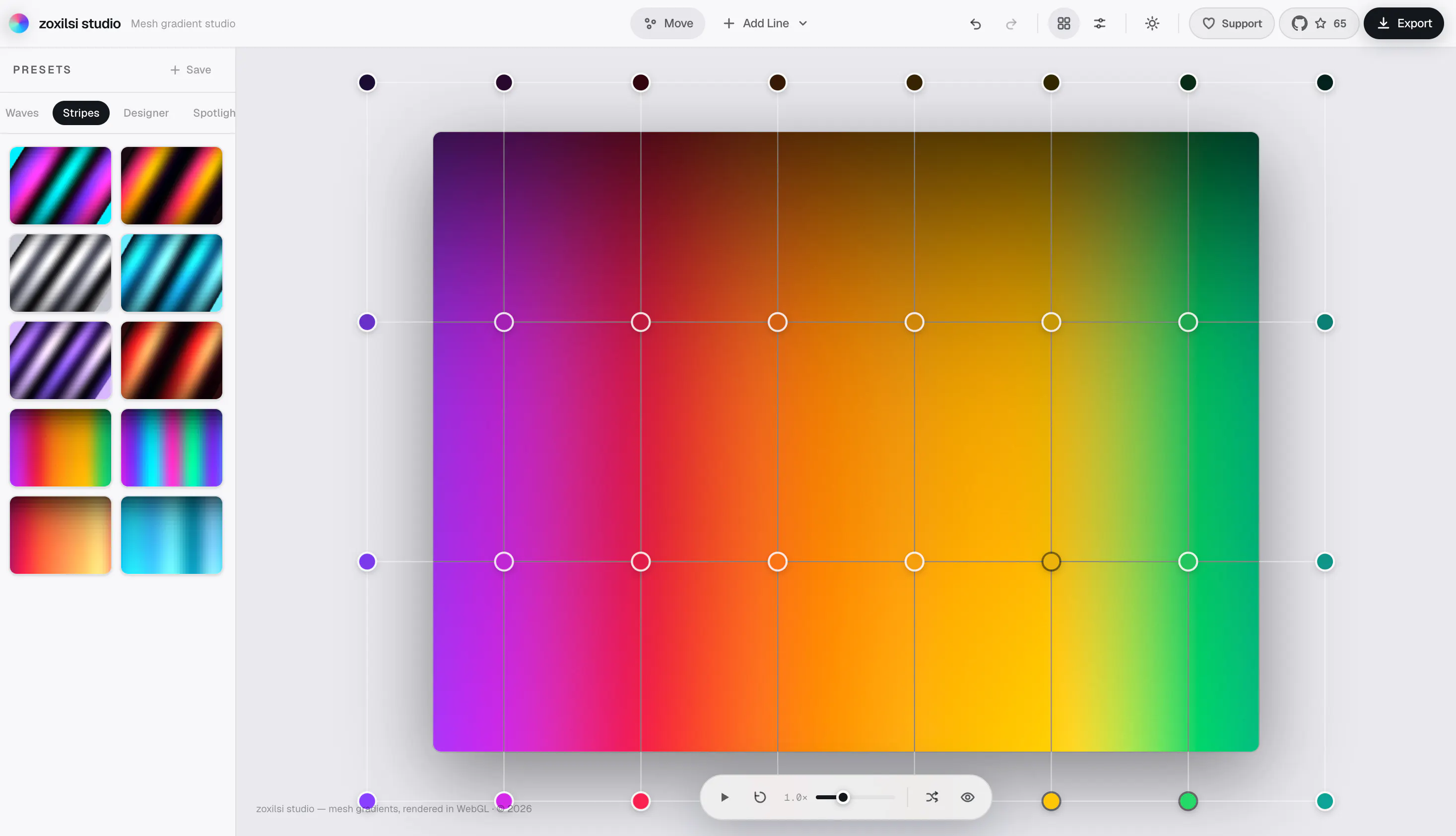1456x836 pixels.
Task: Select the dark navy top-left control point
Action: pyautogui.click(x=367, y=83)
